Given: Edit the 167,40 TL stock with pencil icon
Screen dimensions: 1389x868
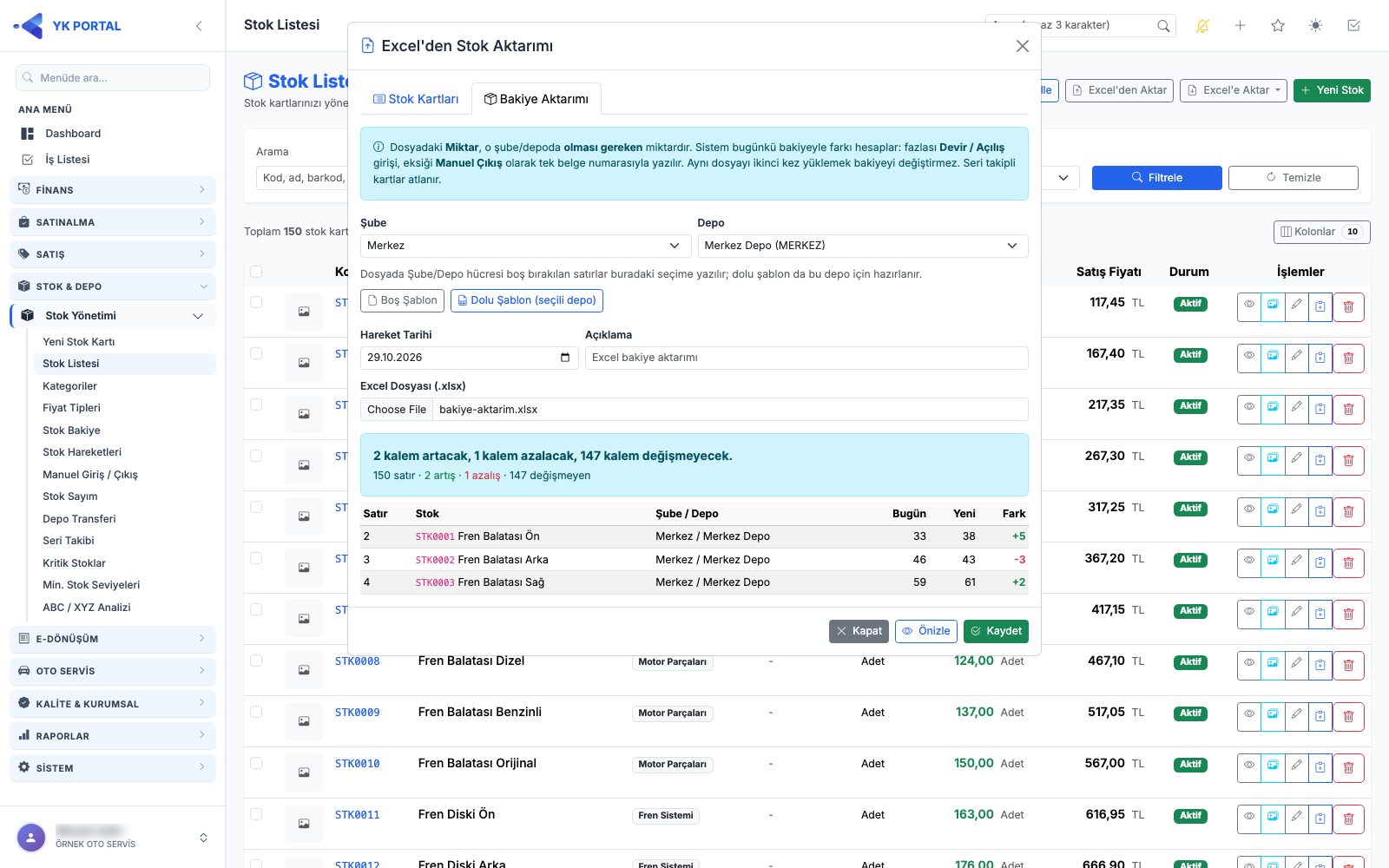Looking at the screenshot, I should point(1297,358).
